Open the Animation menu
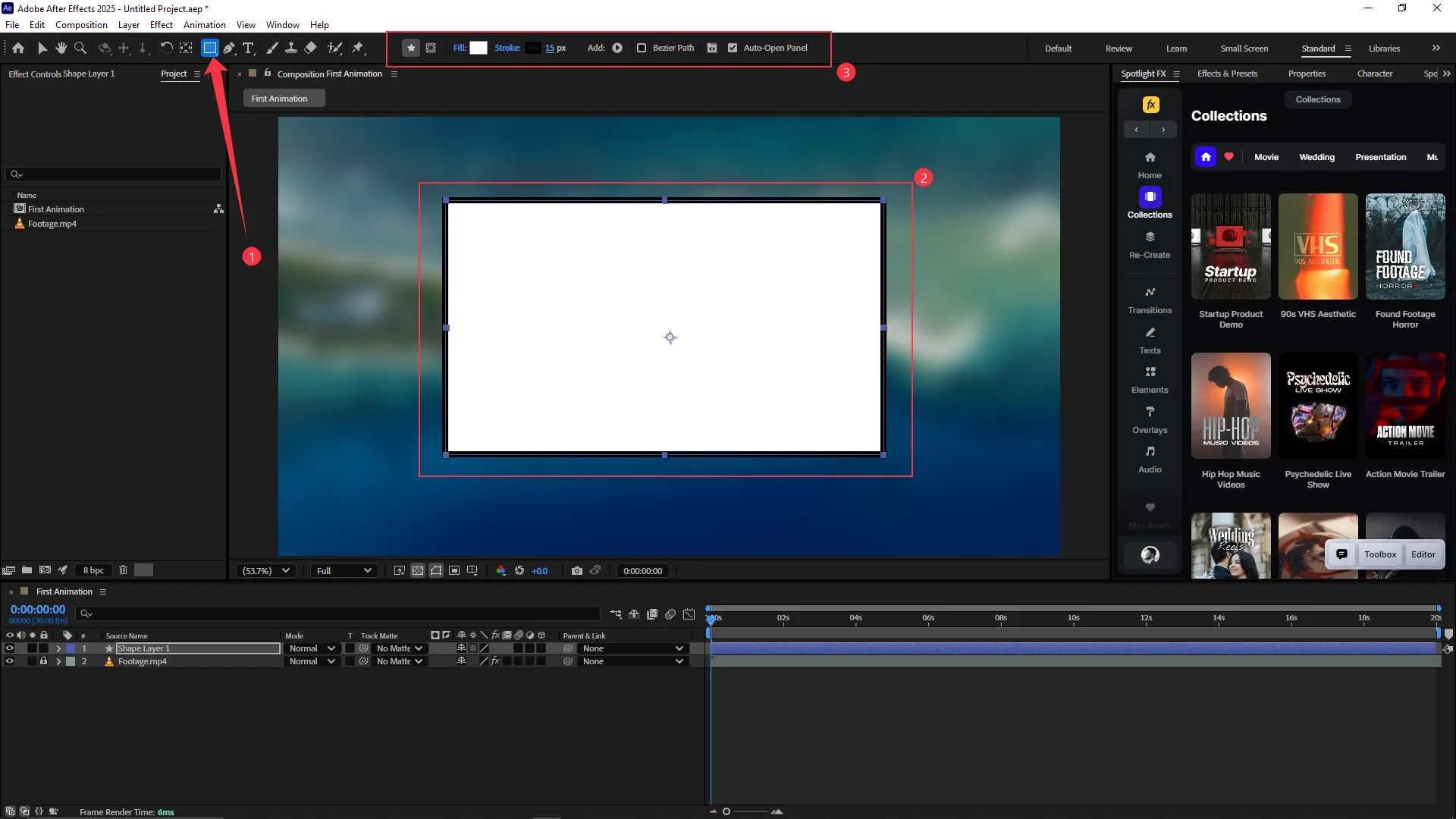 [204, 24]
